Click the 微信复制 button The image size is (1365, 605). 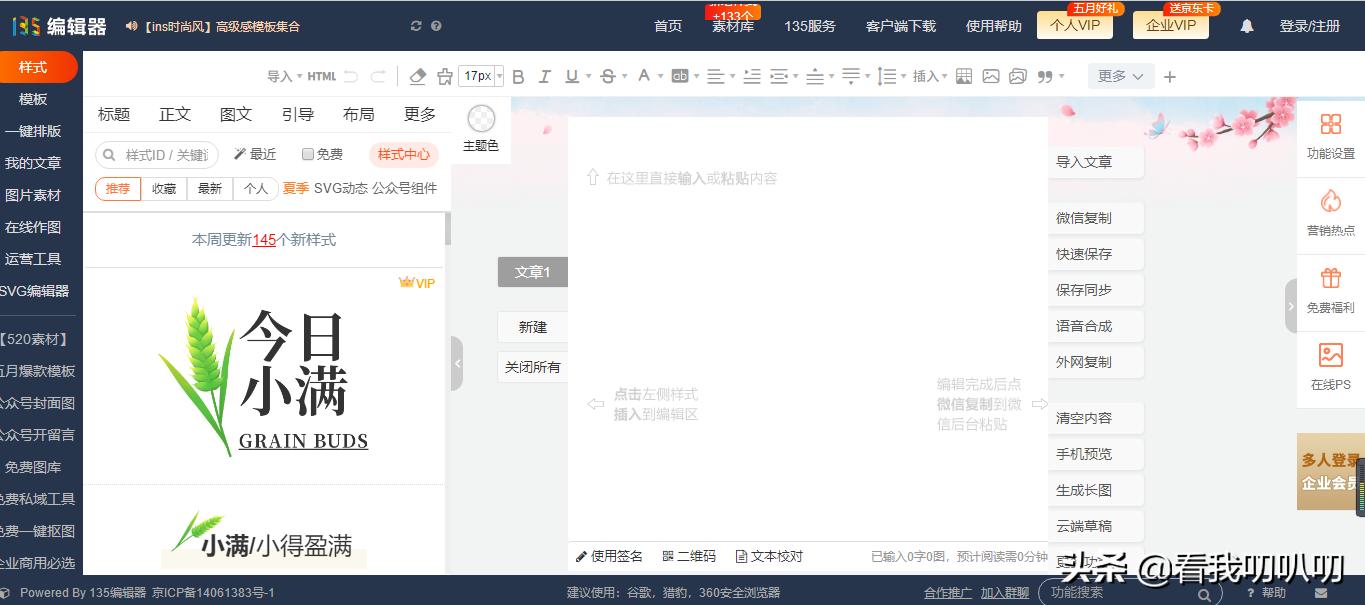pos(1095,218)
